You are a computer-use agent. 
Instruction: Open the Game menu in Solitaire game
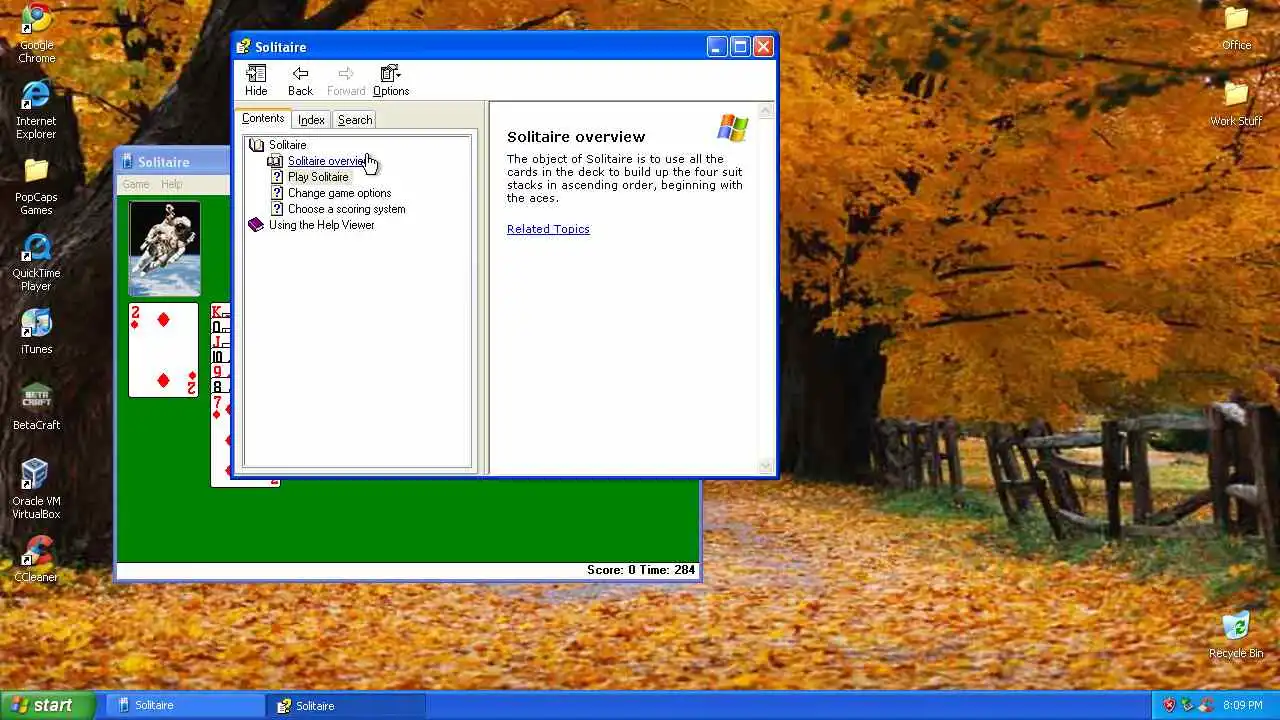pyautogui.click(x=136, y=184)
